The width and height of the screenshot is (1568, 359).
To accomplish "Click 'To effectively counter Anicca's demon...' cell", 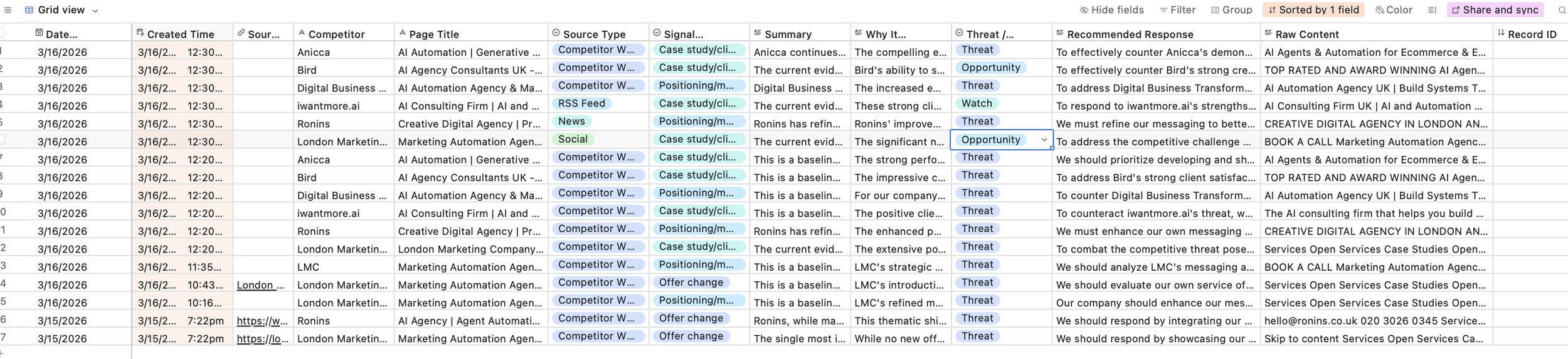I will [1156, 53].
